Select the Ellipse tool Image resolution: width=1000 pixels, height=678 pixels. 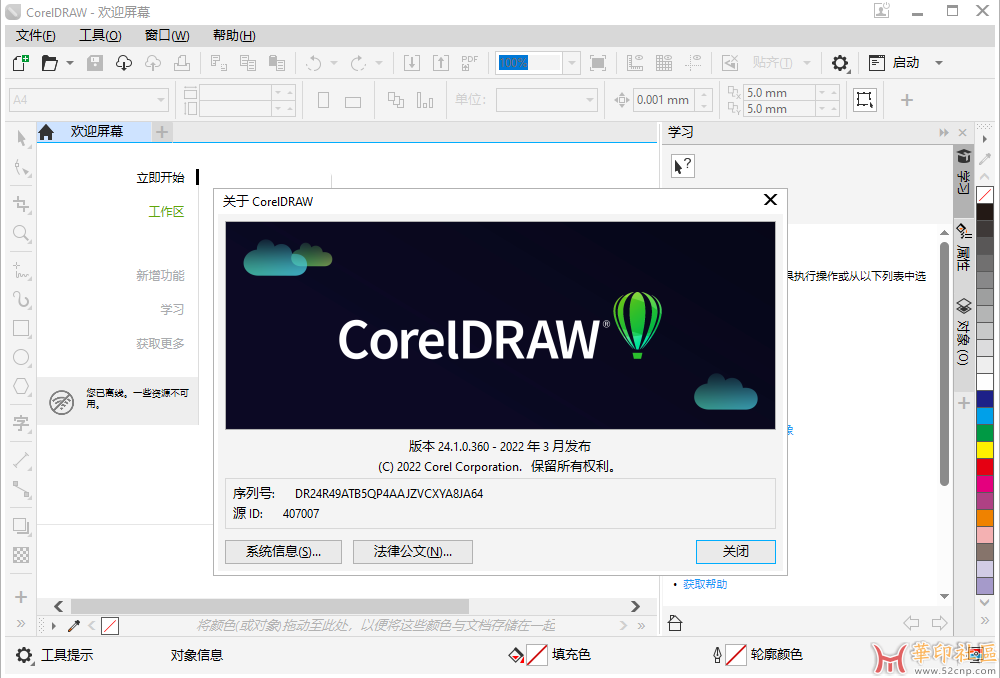coord(21,357)
